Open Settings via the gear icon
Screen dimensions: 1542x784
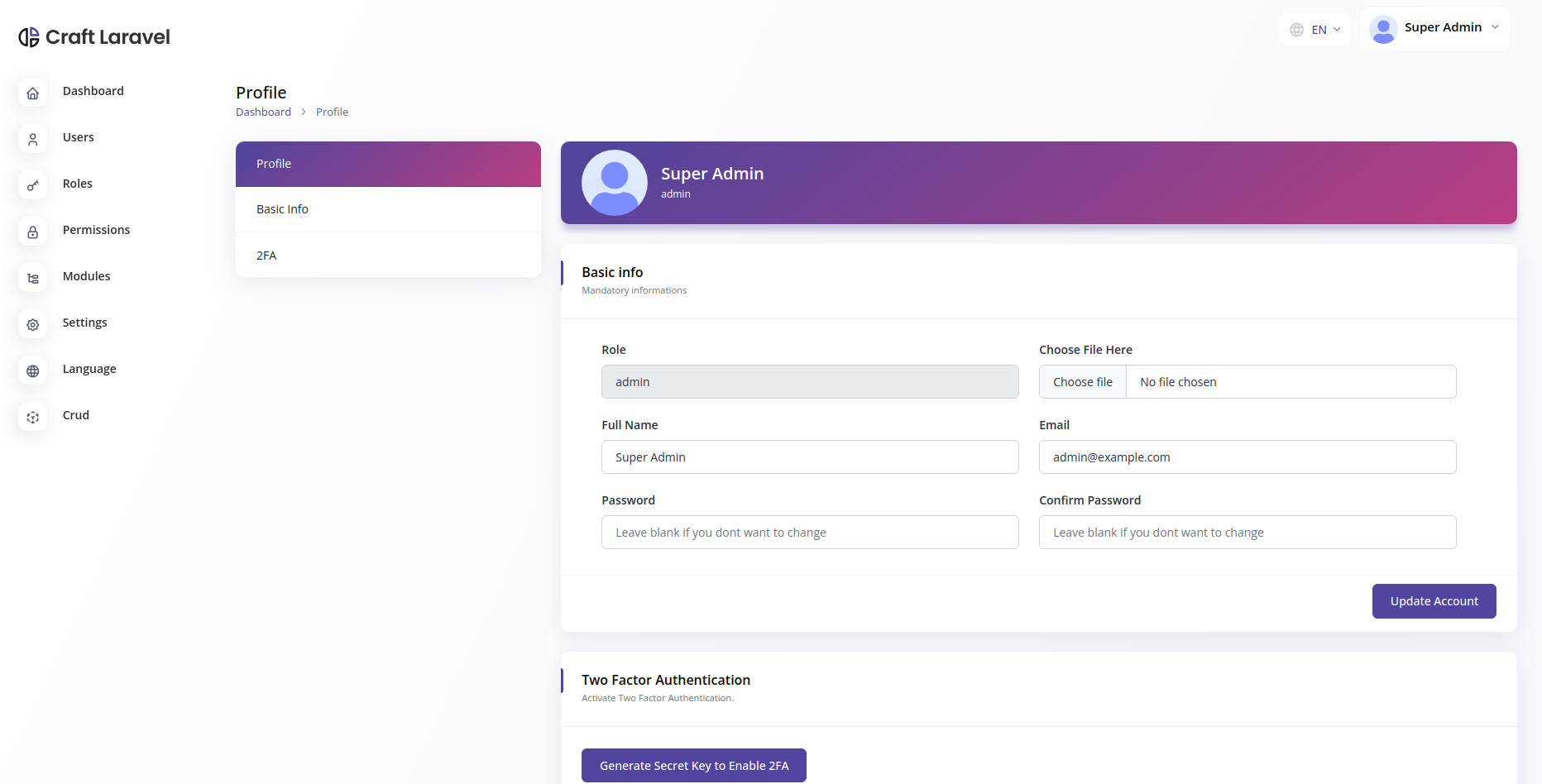[33, 325]
